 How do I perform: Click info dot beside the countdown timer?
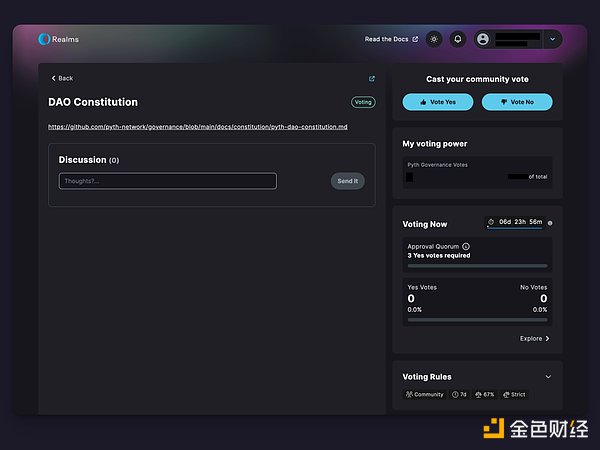coord(550,222)
